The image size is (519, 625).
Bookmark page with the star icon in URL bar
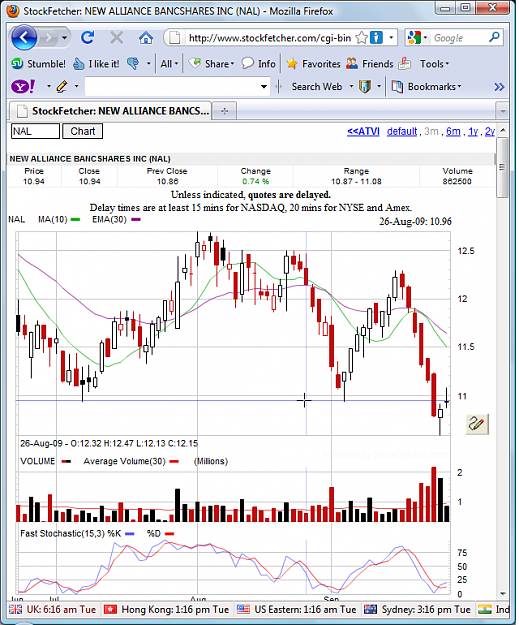coord(362,38)
